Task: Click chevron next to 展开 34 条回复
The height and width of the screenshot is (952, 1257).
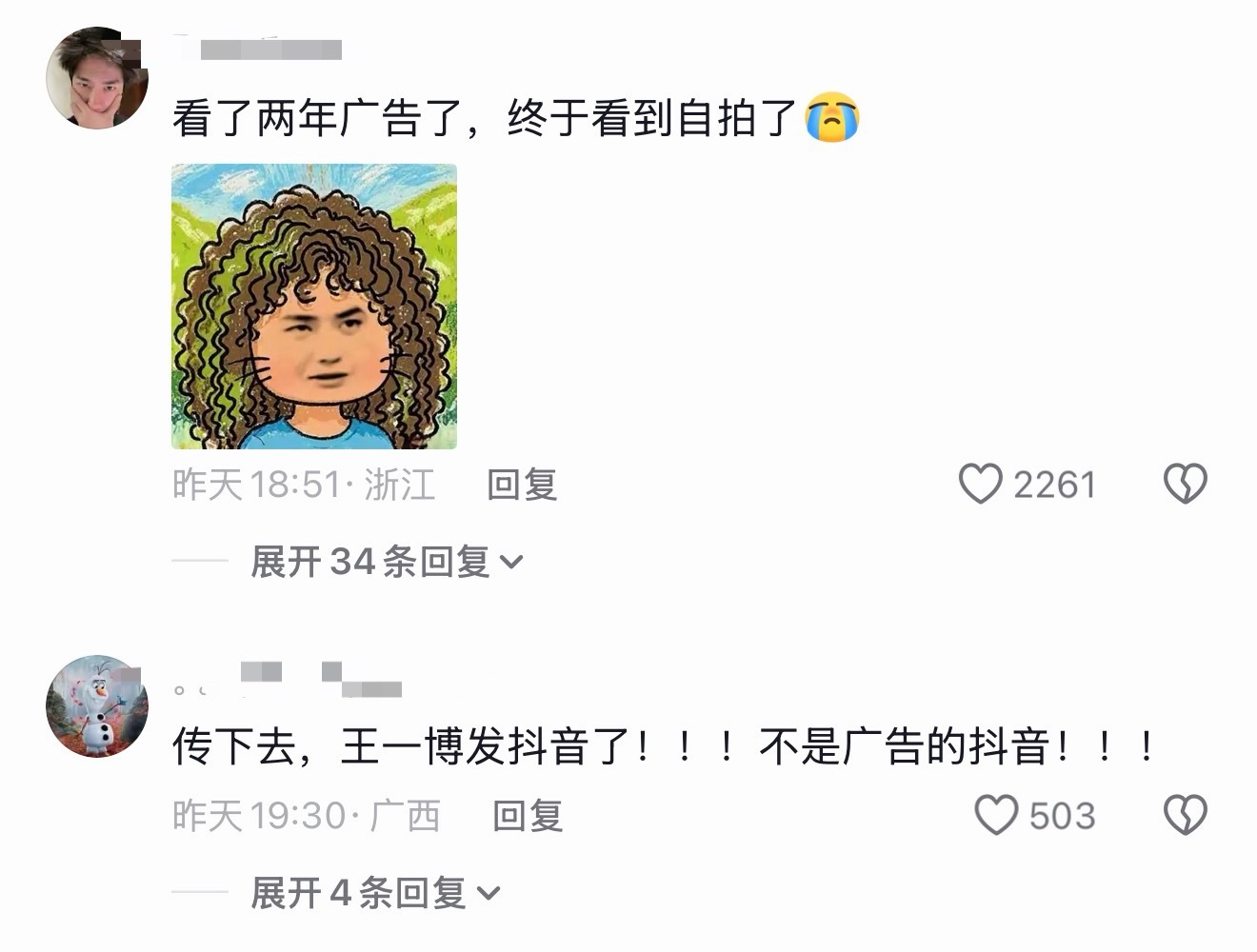Action: tap(511, 563)
